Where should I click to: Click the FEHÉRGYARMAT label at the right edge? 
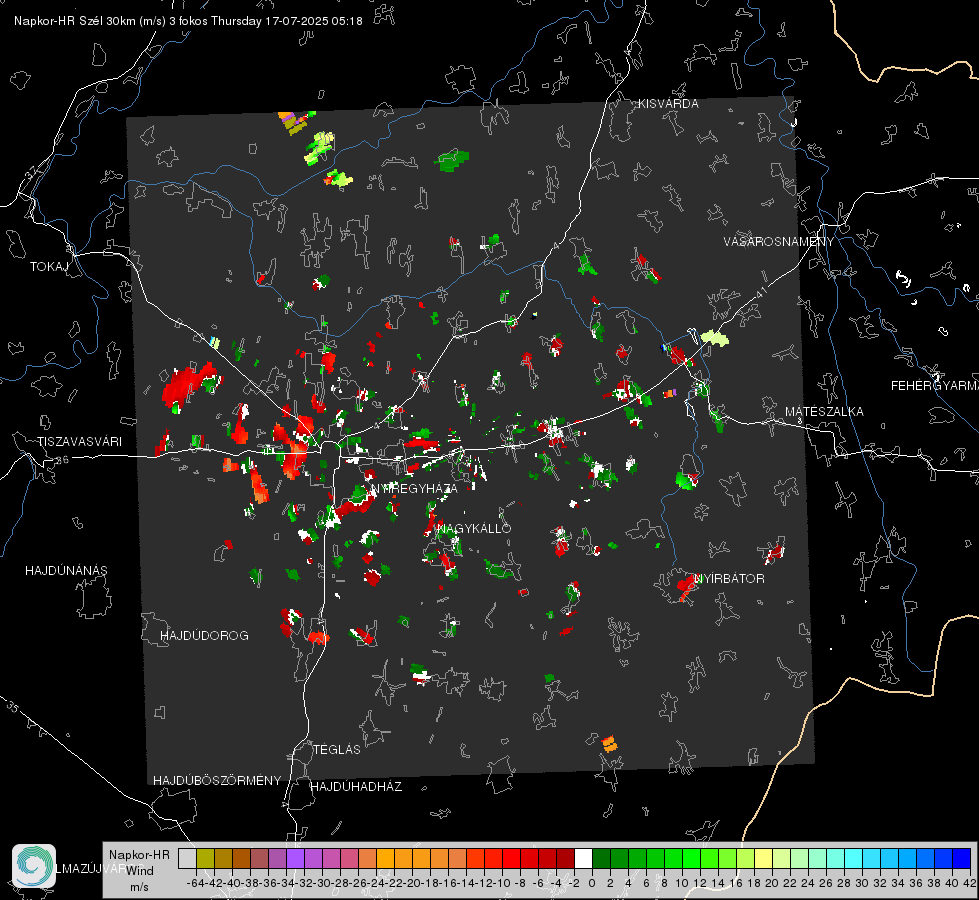click(934, 386)
